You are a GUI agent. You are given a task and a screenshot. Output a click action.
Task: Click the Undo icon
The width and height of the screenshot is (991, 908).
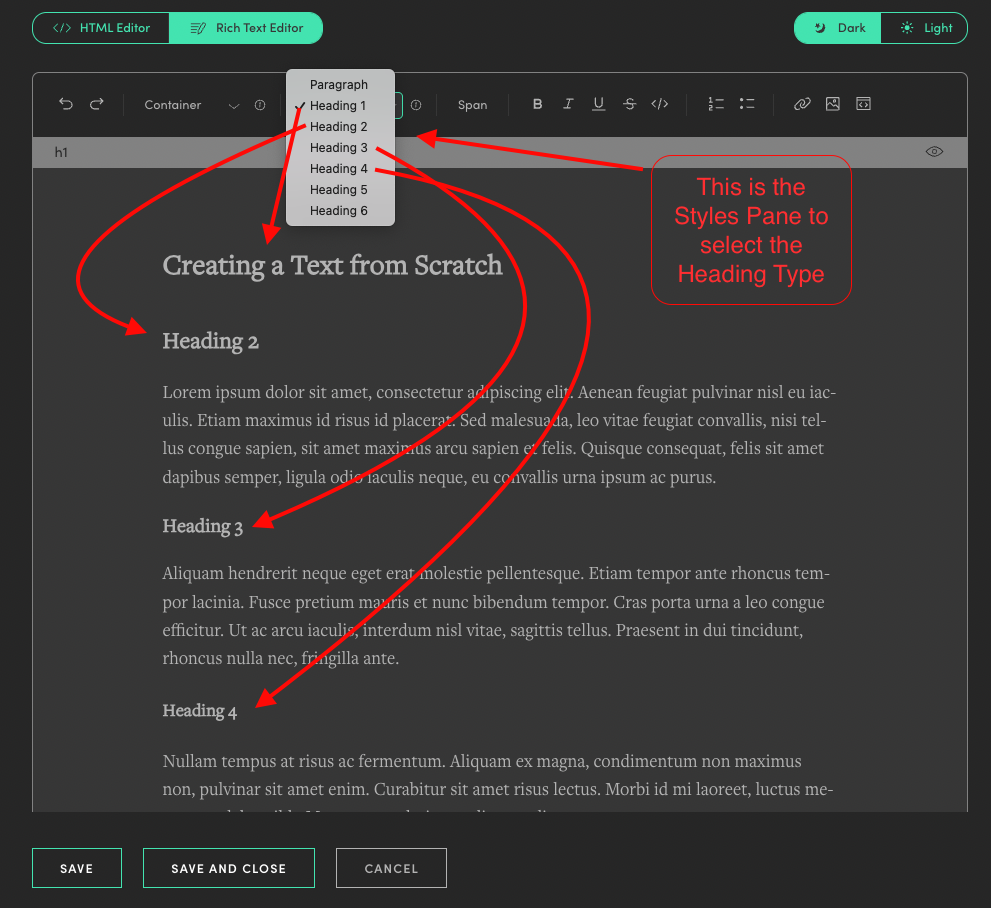65,103
